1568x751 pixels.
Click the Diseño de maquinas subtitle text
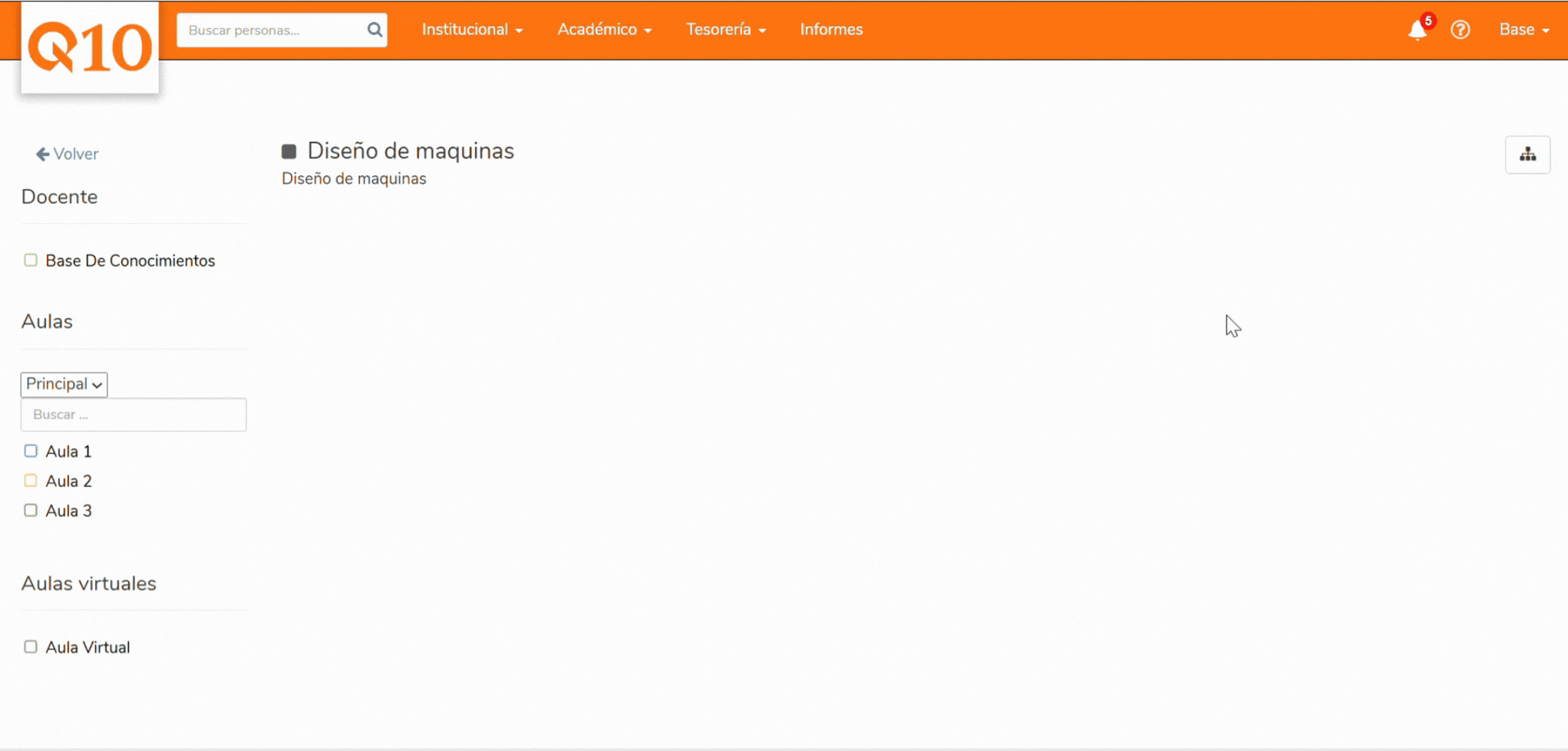[354, 179]
